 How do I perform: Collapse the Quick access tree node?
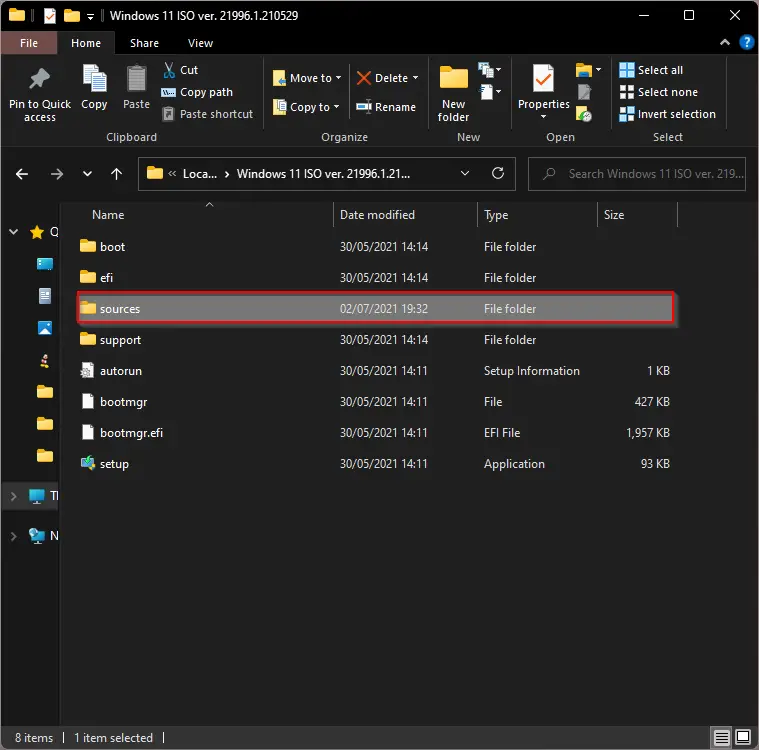pyautogui.click(x=14, y=232)
